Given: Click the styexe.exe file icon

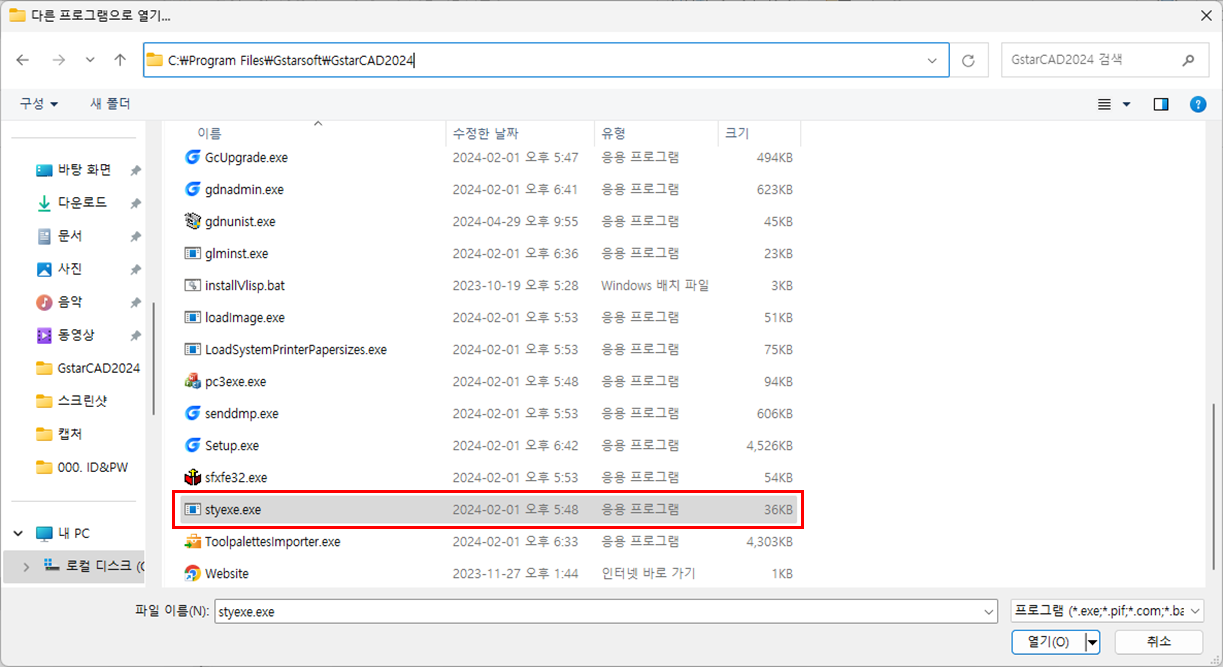Looking at the screenshot, I should tap(194, 509).
